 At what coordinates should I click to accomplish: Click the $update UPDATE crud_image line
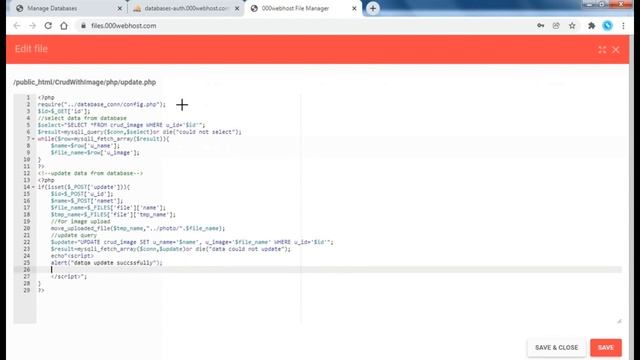pyautogui.click(x=192, y=242)
